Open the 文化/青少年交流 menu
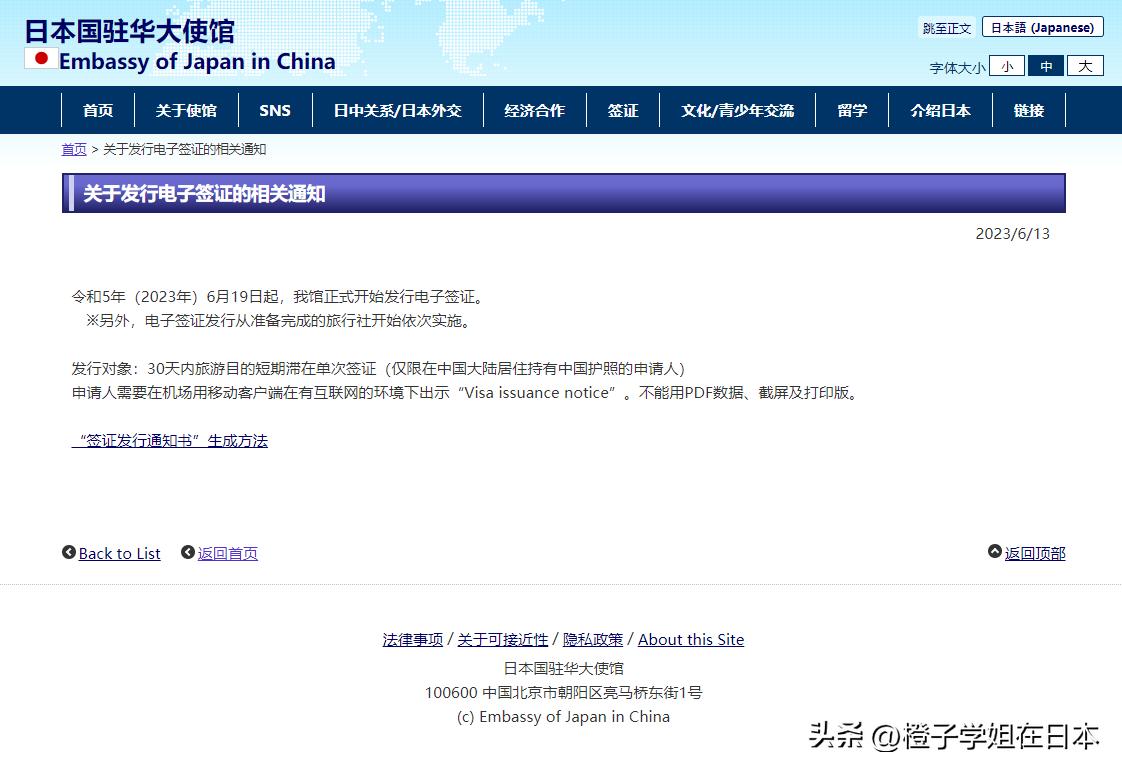 [x=737, y=110]
